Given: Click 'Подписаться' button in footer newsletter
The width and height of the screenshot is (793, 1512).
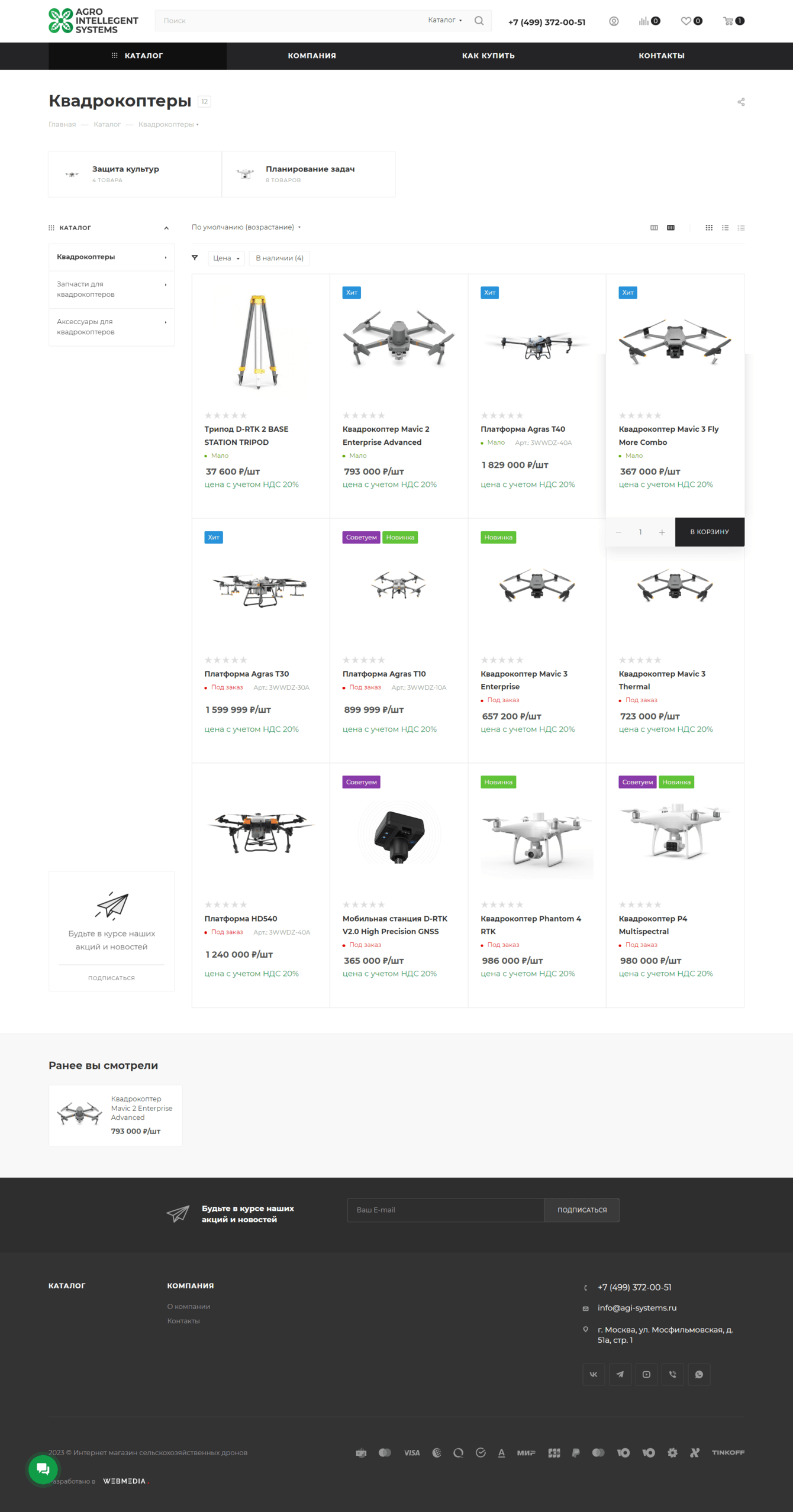Looking at the screenshot, I should [x=582, y=1210].
